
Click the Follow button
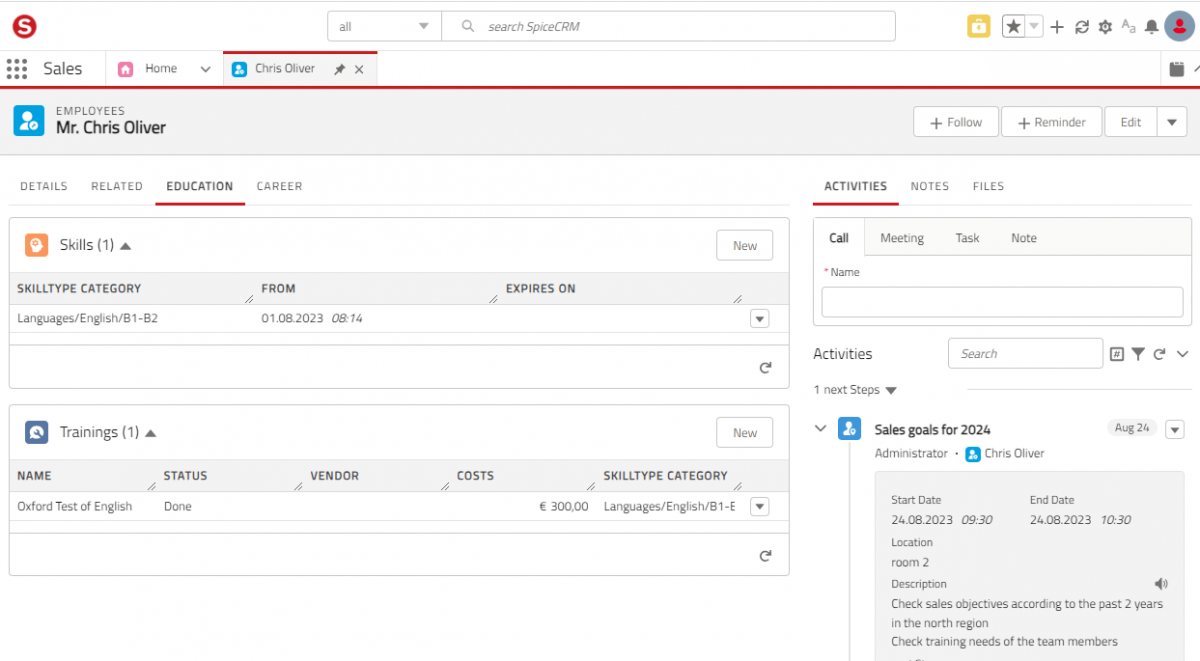coord(955,122)
